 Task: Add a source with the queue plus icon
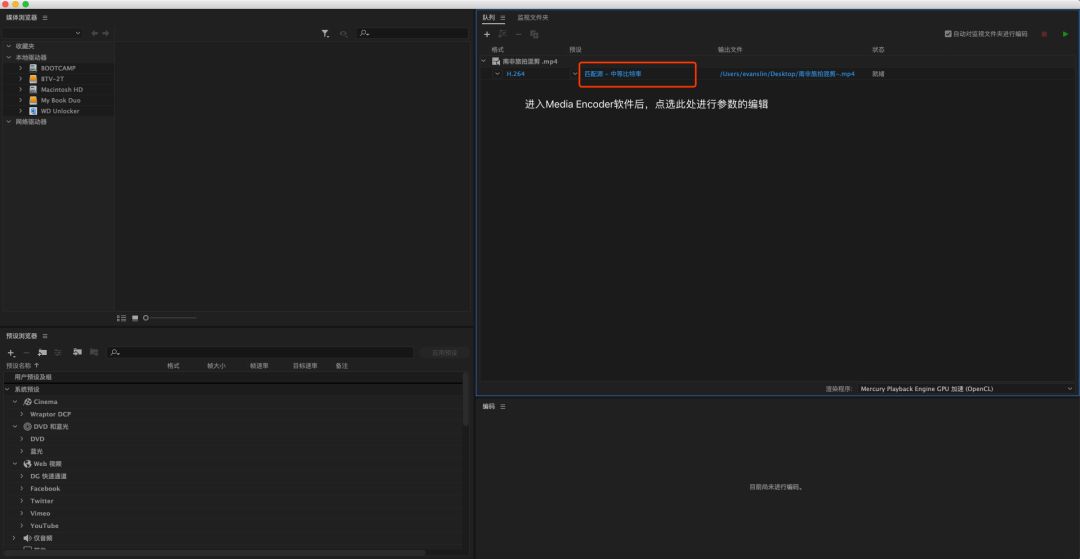click(x=487, y=34)
